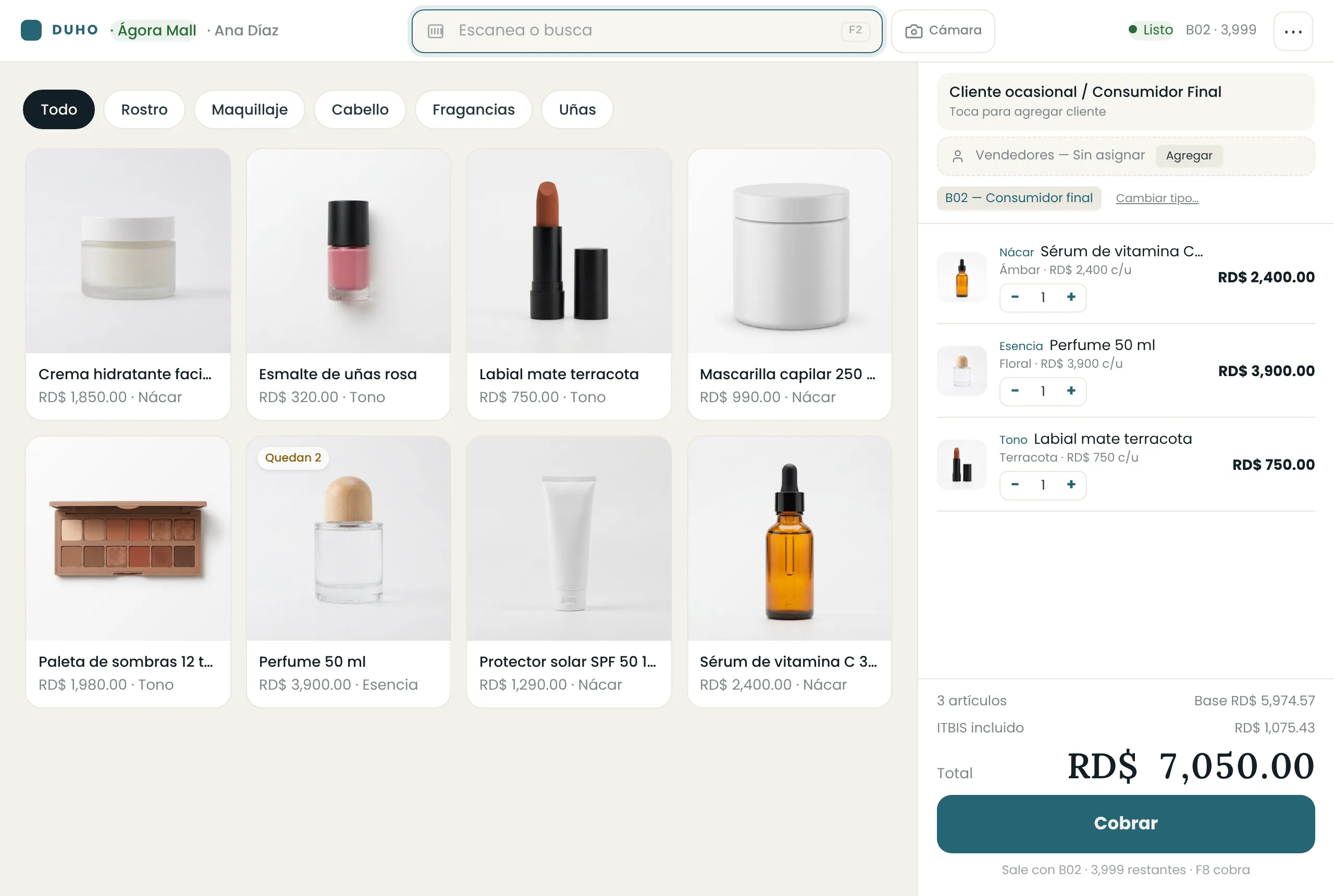Click the Ana Díaz cashier name

point(246,30)
